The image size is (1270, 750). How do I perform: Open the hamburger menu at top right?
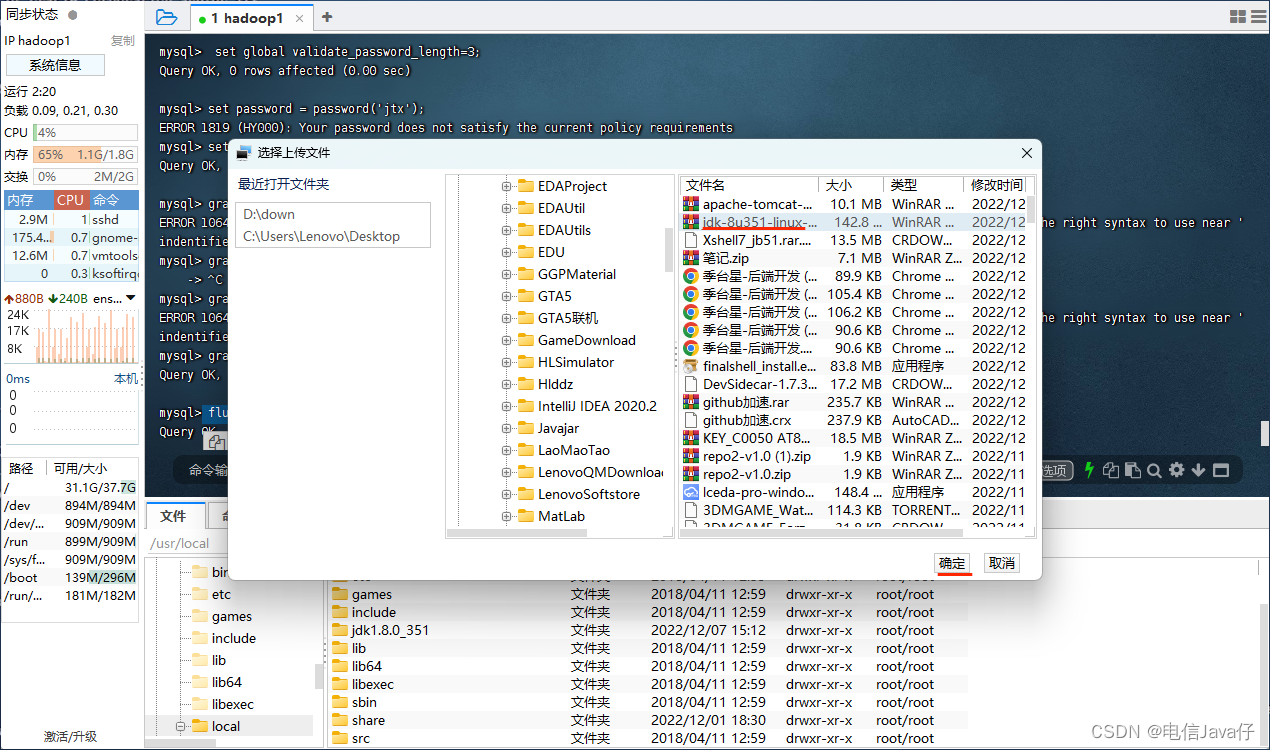[x=1257, y=16]
